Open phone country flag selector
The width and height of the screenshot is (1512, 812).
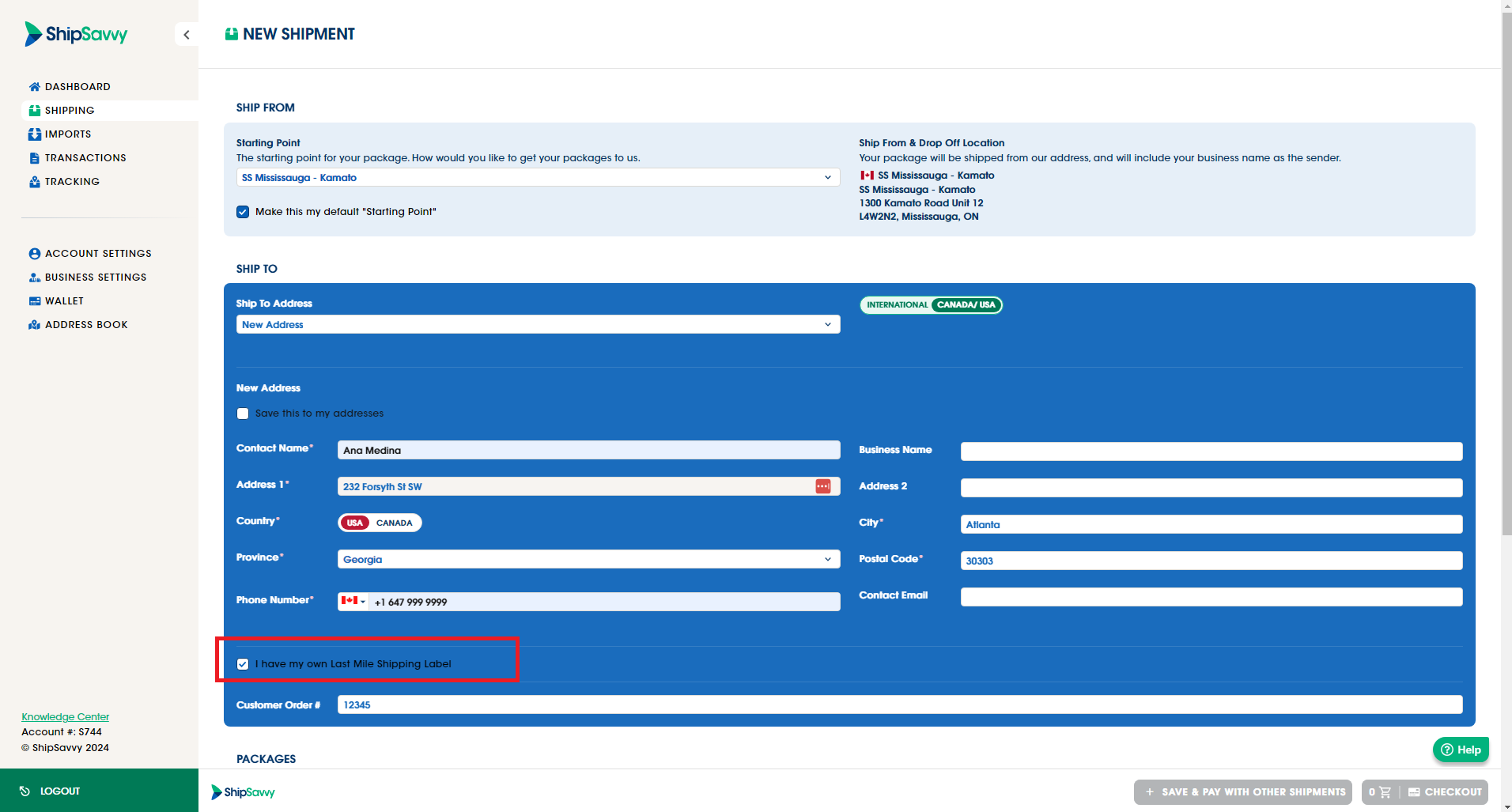[x=353, y=602]
